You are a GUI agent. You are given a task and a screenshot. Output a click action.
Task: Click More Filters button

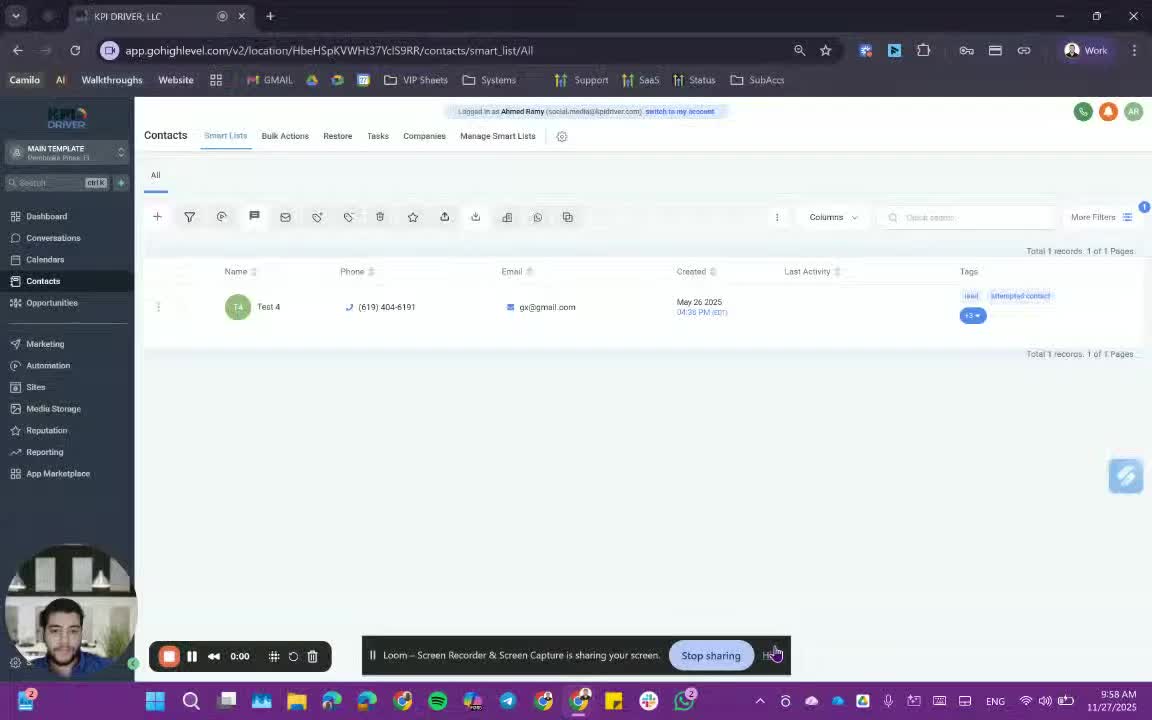[1101, 217]
